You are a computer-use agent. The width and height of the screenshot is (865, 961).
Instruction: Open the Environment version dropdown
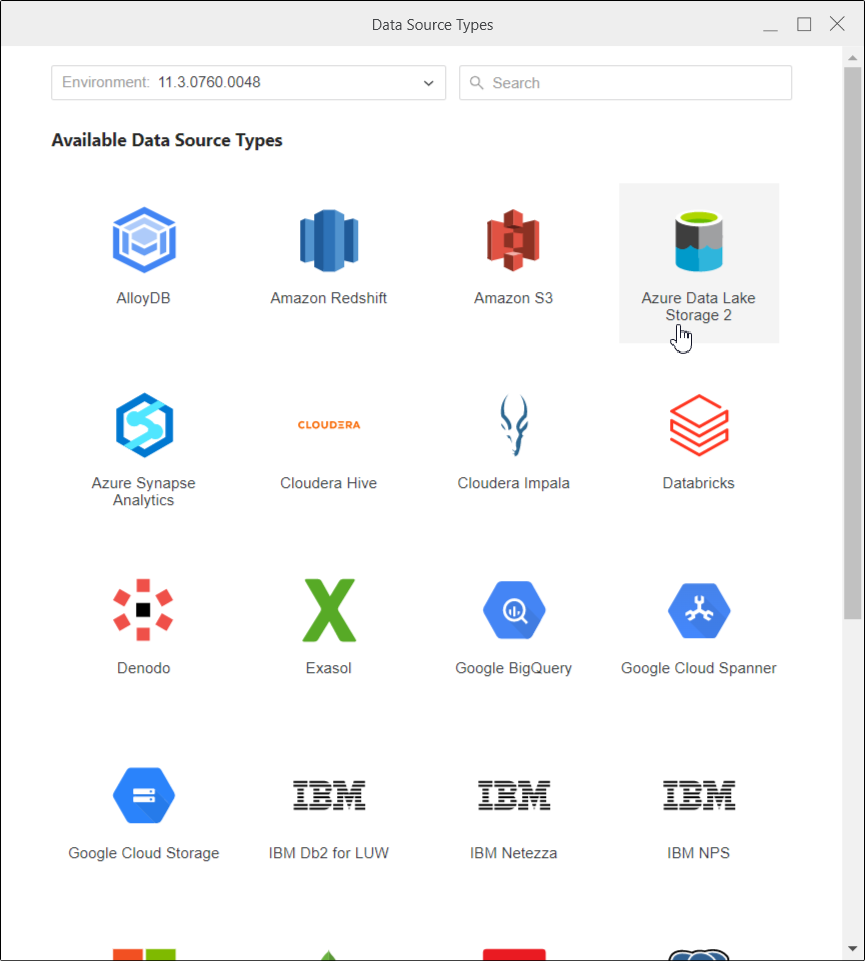pyautogui.click(x=248, y=83)
